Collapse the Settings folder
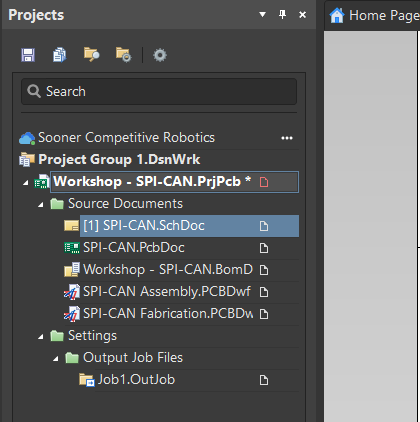Screen dimensions: 420x422 (41, 337)
